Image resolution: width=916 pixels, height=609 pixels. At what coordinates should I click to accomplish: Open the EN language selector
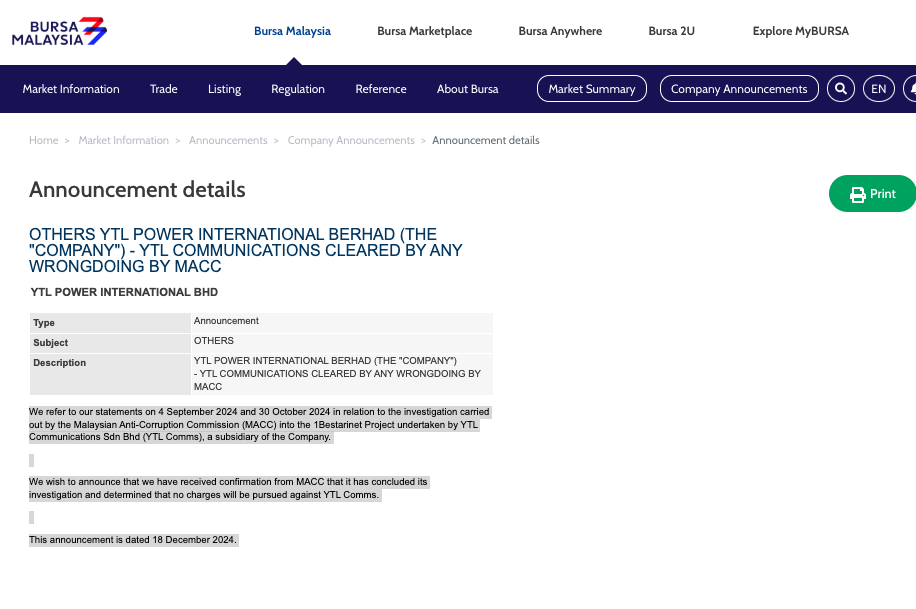pos(878,89)
